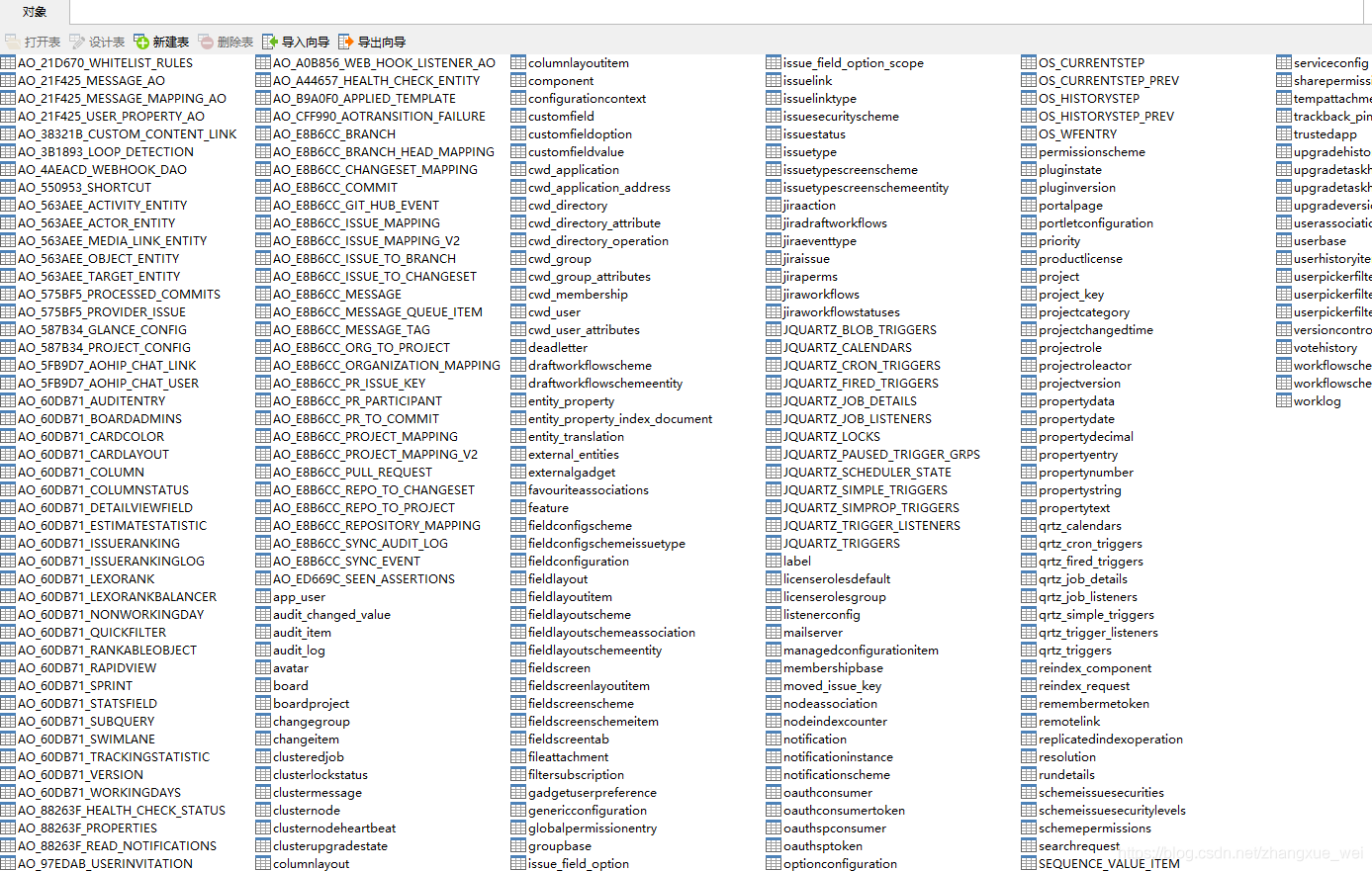1372x871 pixels.
Task: Select the AO_E8B6CC_PULL_REQUEST table name
Action: [353, 472]
